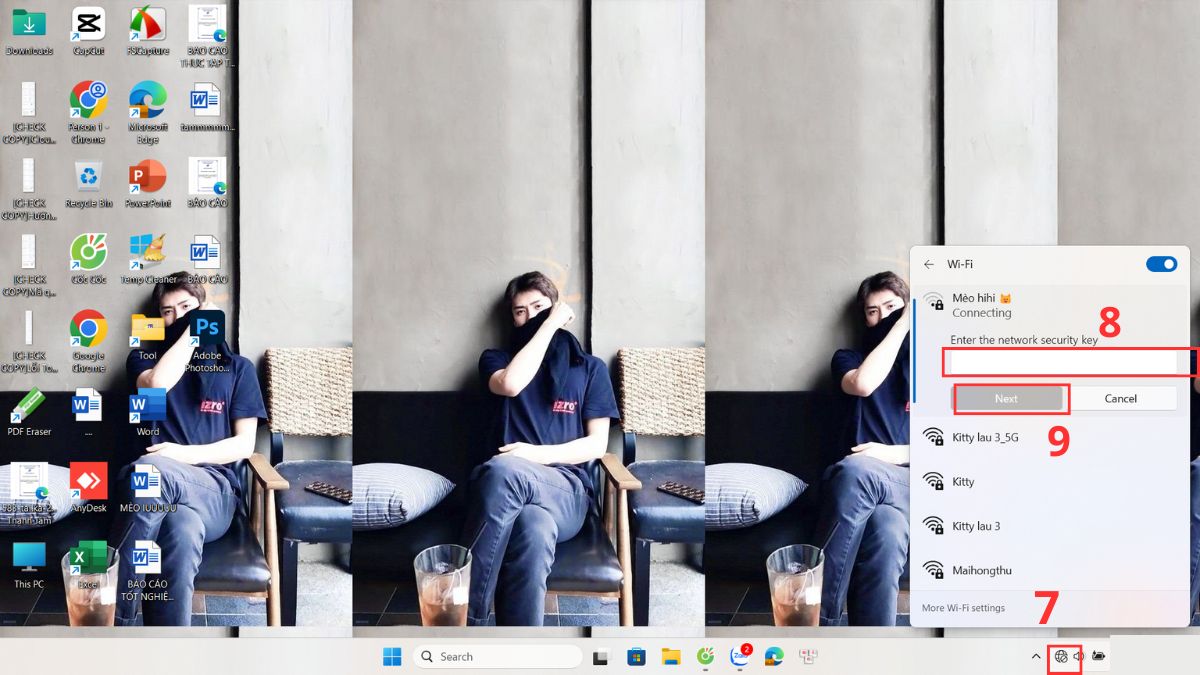Open Microsoft Store from the taskbar

[x=635, y=657]
